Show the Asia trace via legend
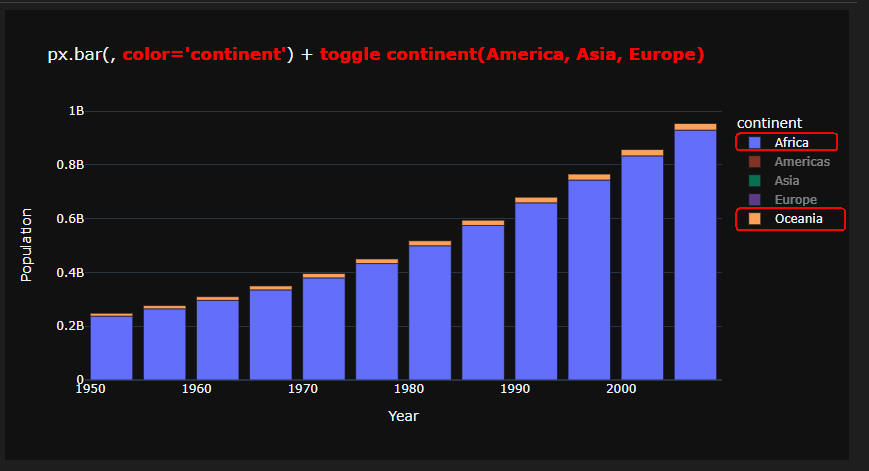The height and width of the screenshot is (471, 869). click(774, 181)
